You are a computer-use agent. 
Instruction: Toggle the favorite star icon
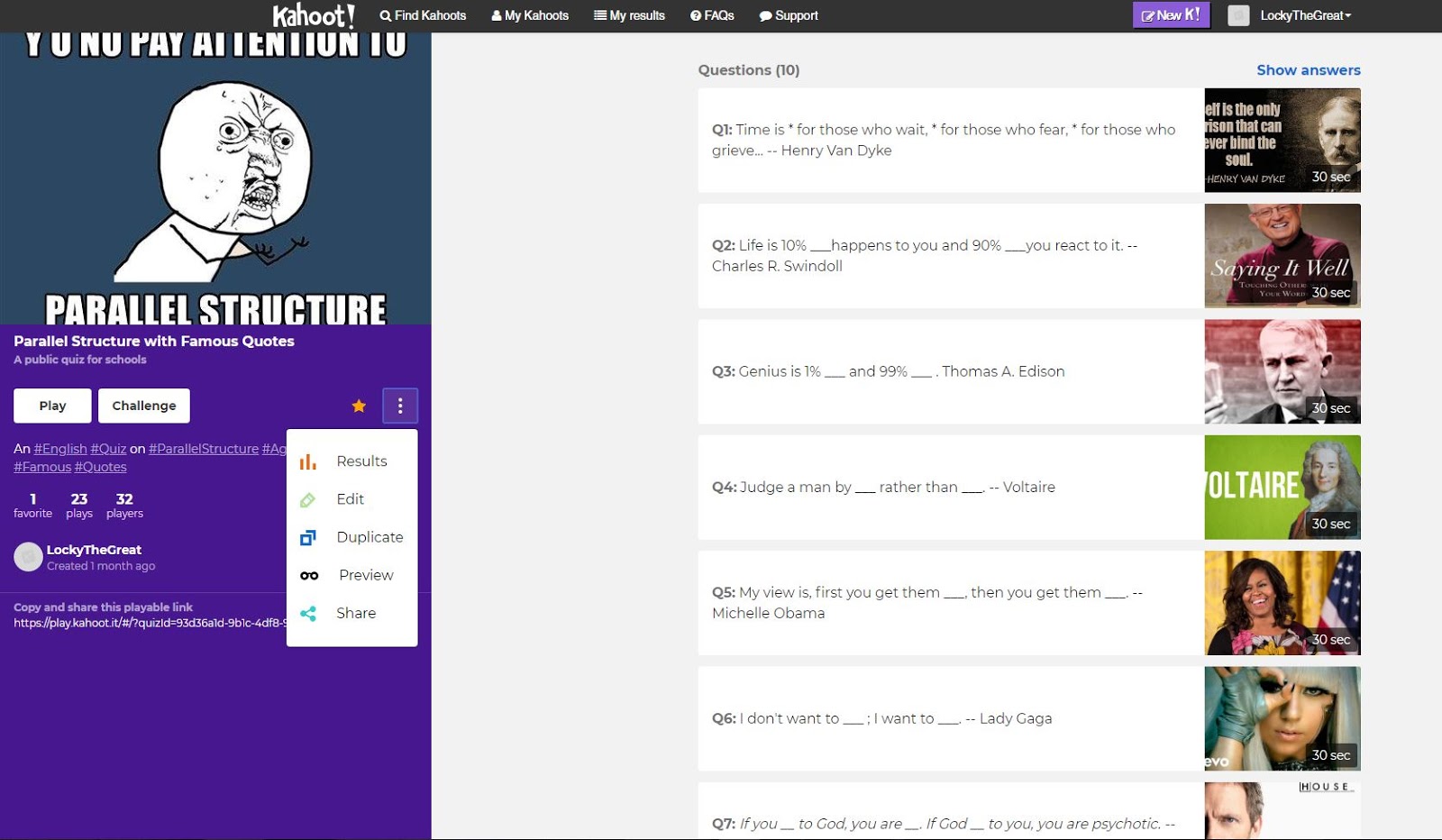pyautogui.click(x=359, y=406)
